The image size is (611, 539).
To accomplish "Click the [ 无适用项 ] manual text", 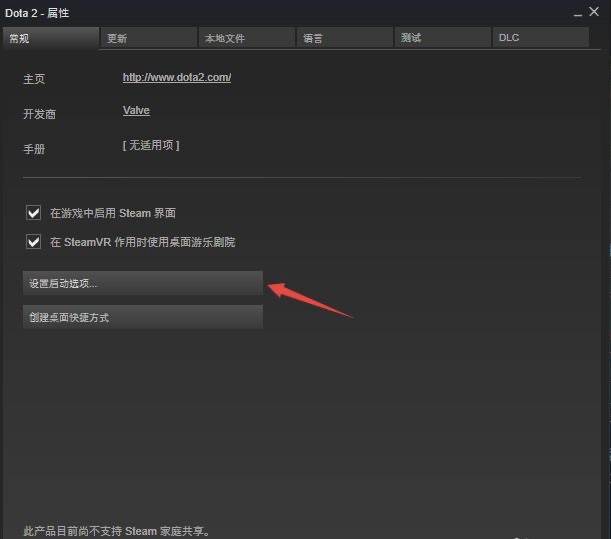I will tap(151, 145).
